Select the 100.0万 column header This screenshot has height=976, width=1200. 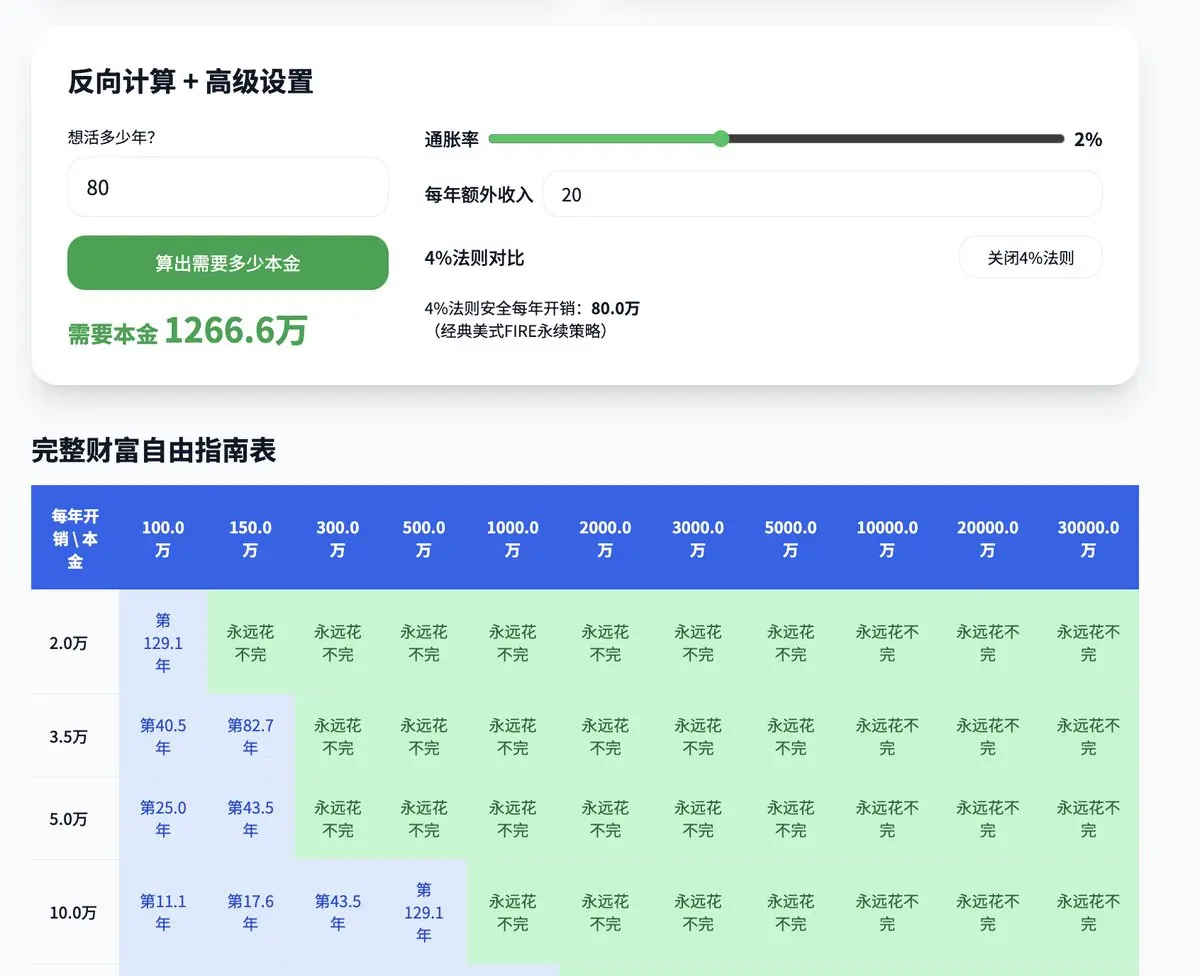(163, 538)
